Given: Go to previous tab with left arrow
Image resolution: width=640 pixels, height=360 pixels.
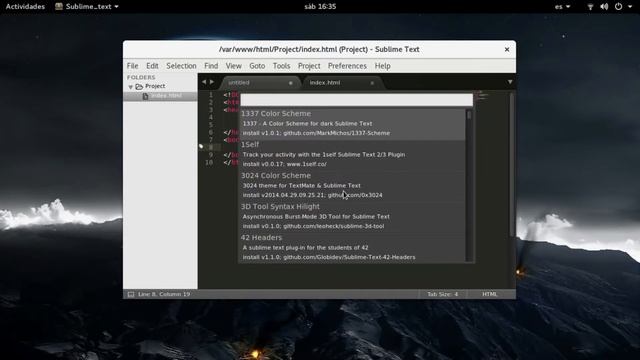Looking at the screenshot, I should pyautogui.click(x=204, y=82).
